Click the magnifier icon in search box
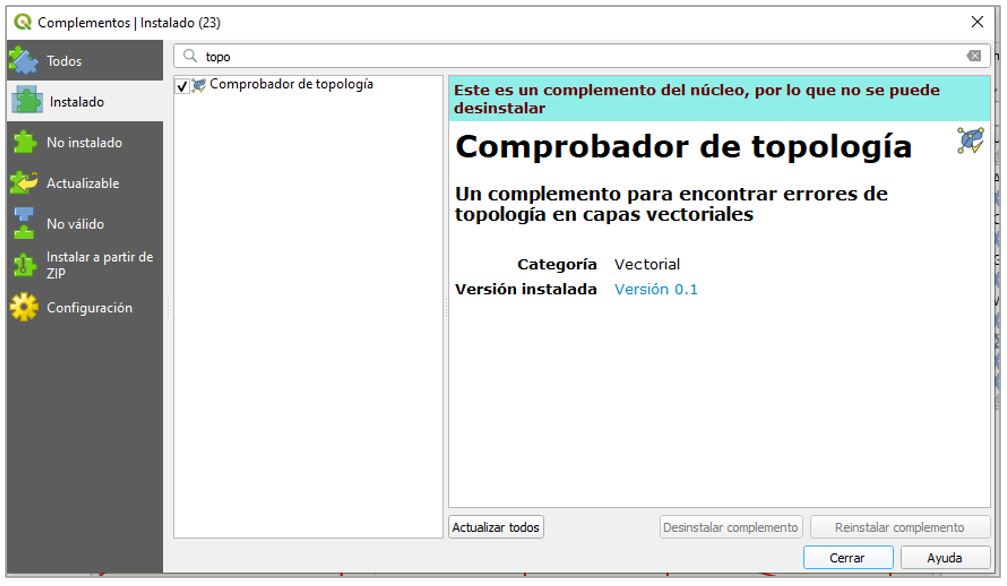The width and height of the screenshot is (1007, 586). [190, 56]
